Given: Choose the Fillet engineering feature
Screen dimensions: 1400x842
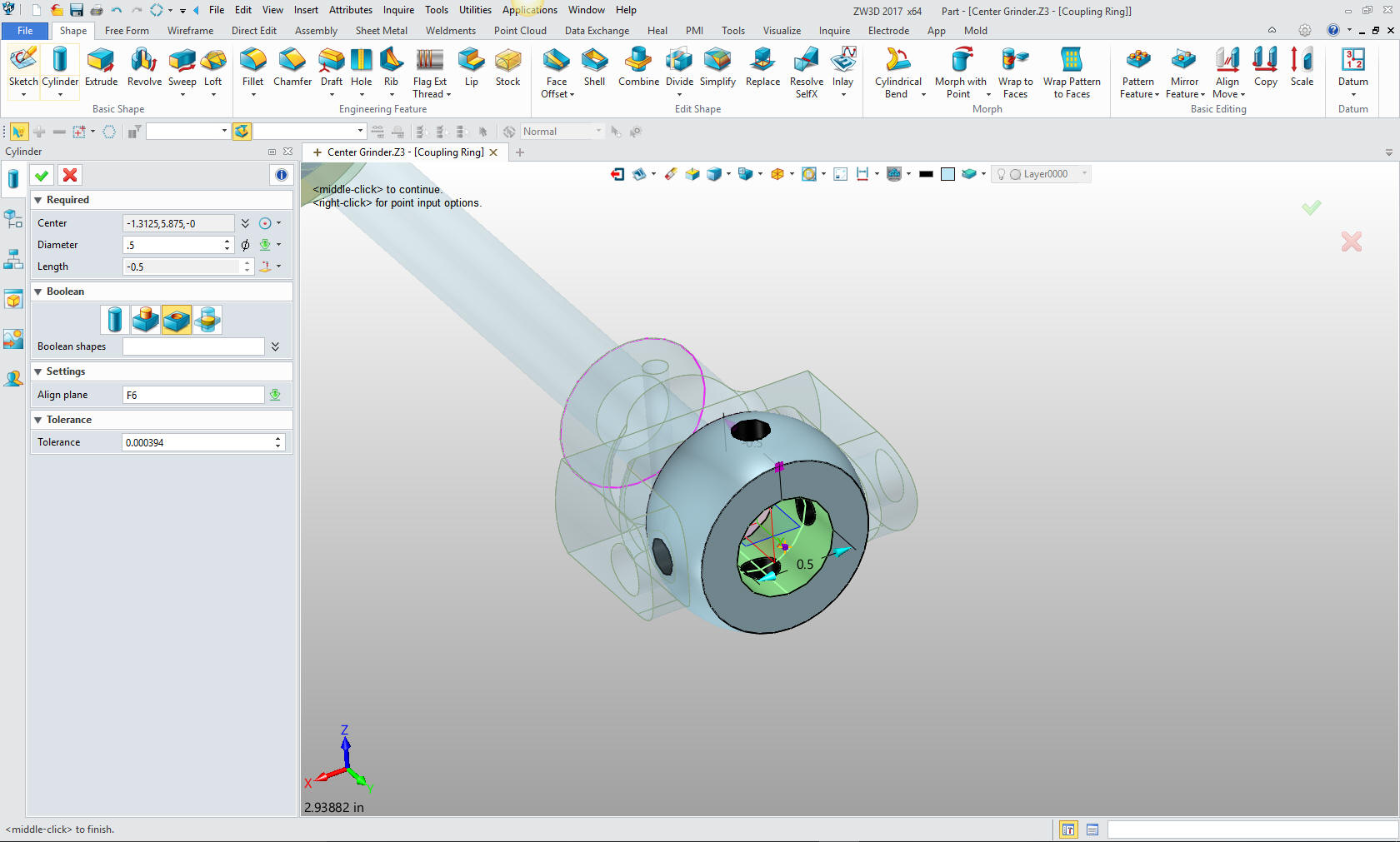Looking at the screenshot, I should point(252,67).
